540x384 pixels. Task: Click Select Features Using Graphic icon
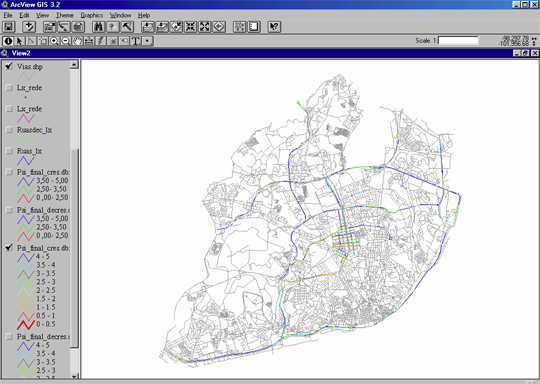pyautogui.click(x=240, y=27)
